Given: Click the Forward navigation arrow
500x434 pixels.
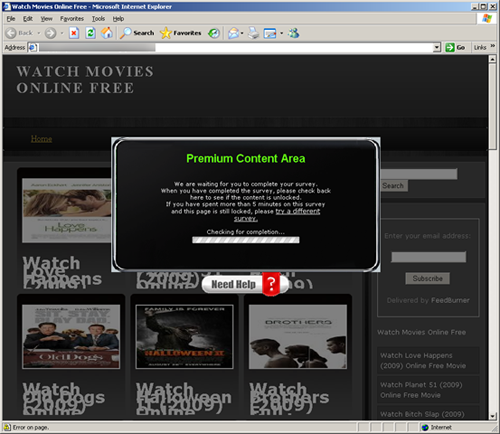Looking at the screenshot, I should [x=50, y=33].
